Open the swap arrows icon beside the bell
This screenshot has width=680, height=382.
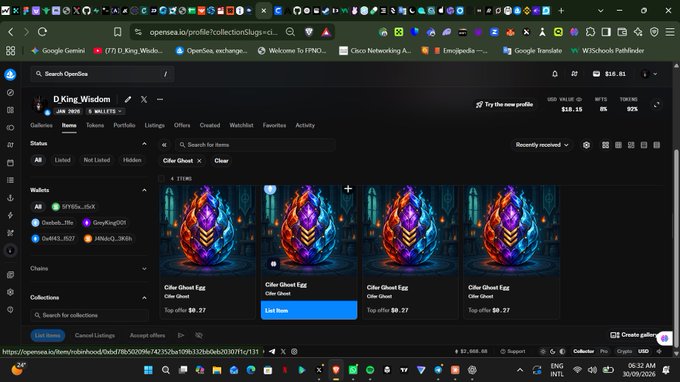(x=574, y=74)
